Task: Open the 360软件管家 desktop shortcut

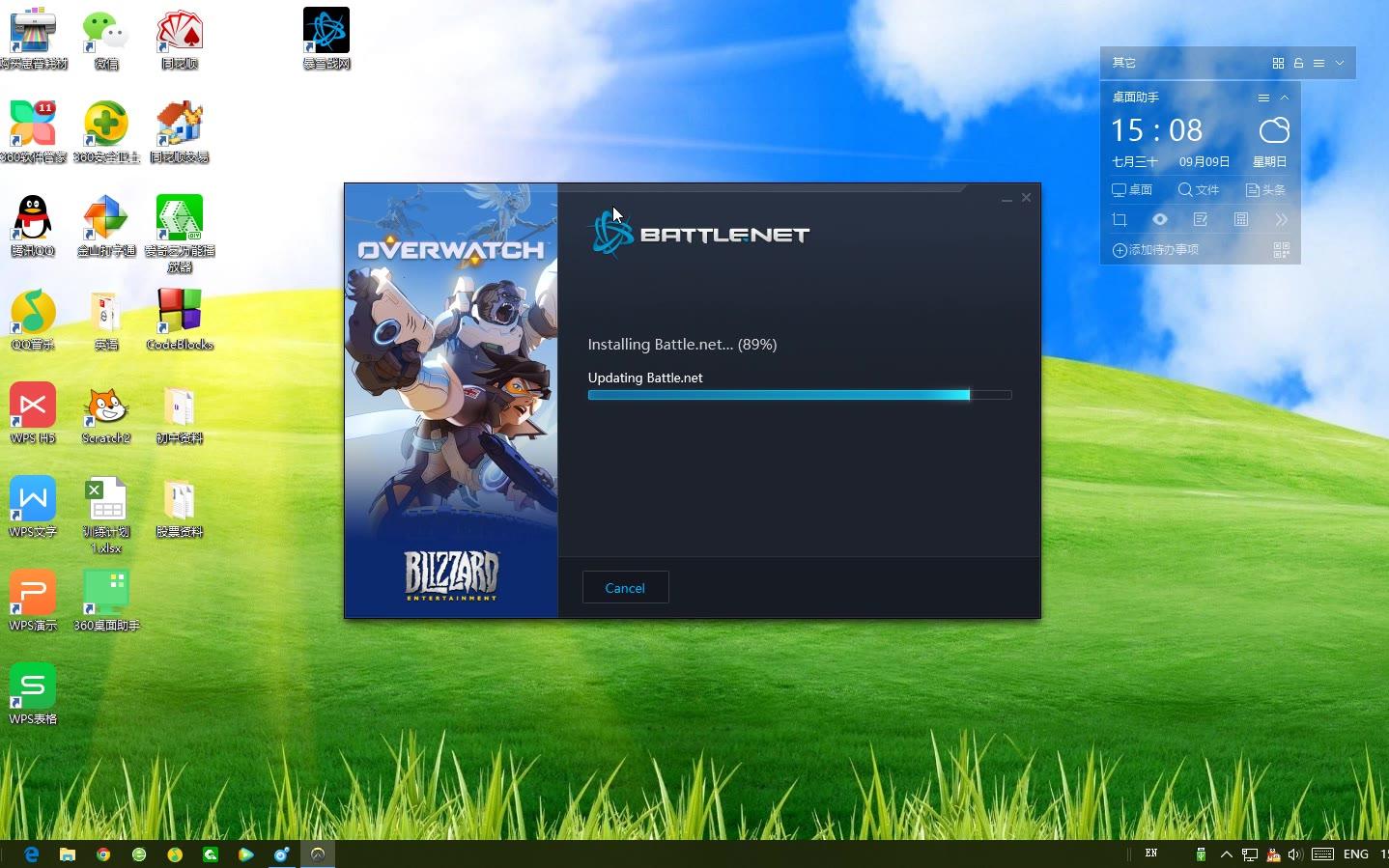Action: point(33,132)
